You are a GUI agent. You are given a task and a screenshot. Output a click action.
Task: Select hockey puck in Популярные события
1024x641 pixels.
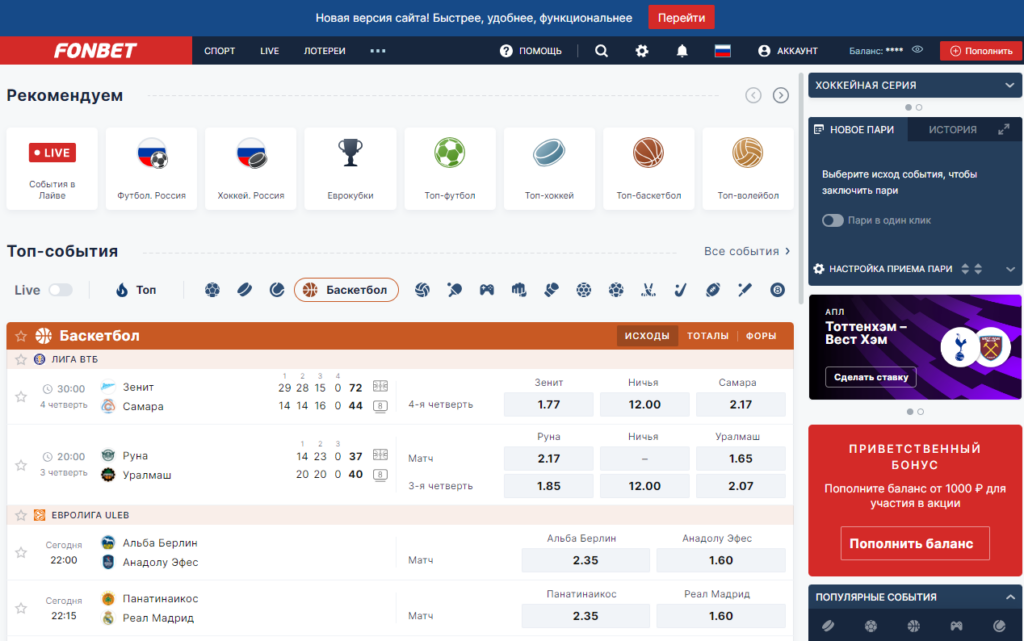click(828, 626)
